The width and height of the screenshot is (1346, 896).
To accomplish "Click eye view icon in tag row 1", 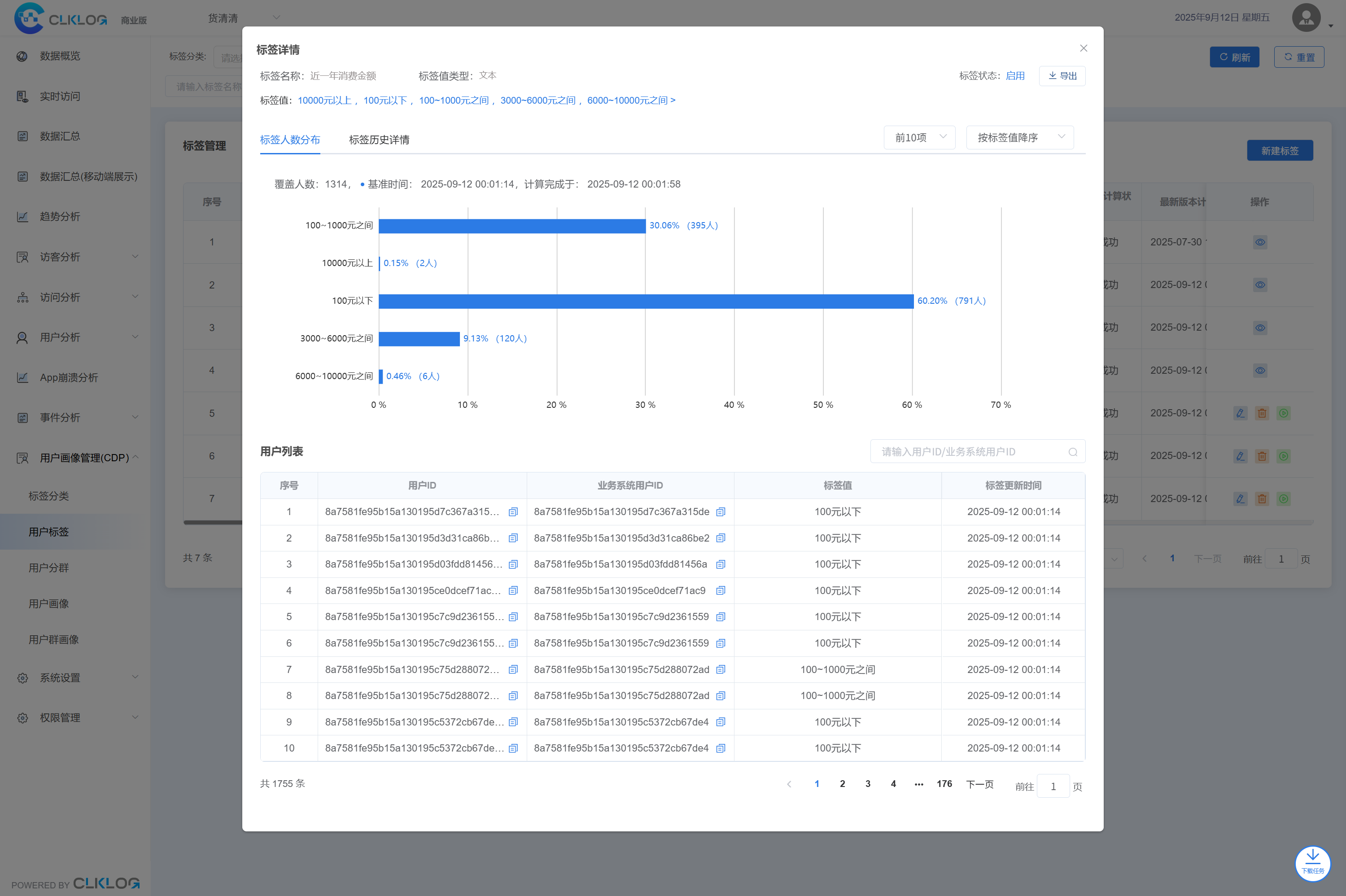I will (x=1260, y=242).
